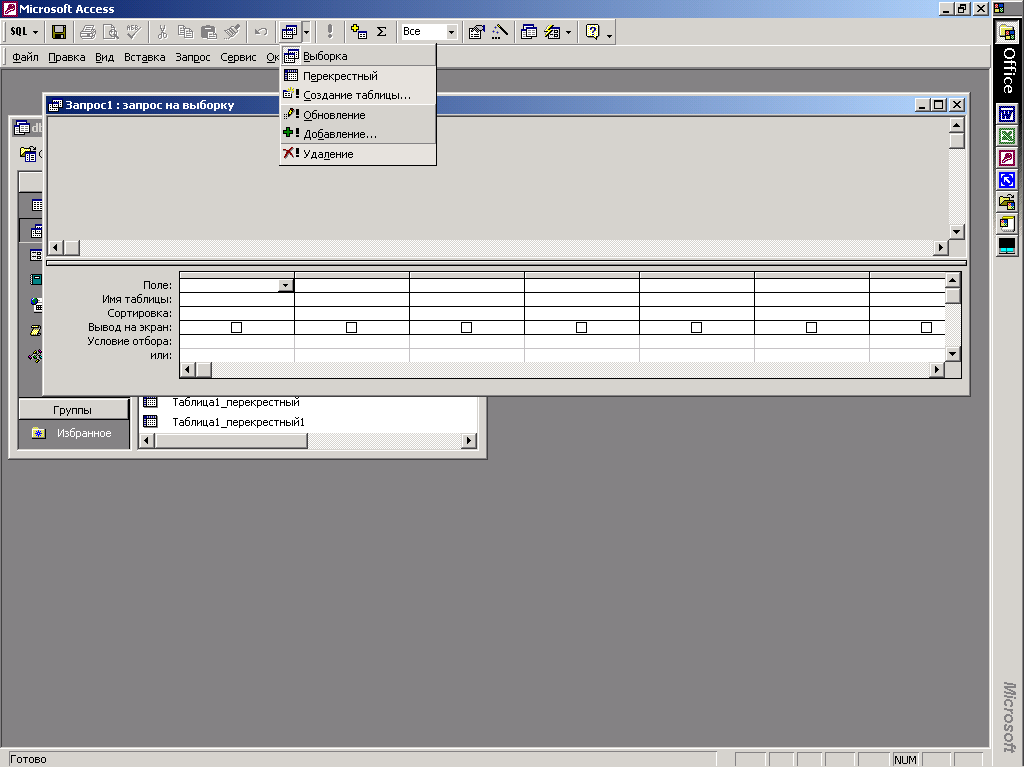This screenshot has height=768, width=1024.
Task: Open the Вставка menu
Action: pos(144,57)
